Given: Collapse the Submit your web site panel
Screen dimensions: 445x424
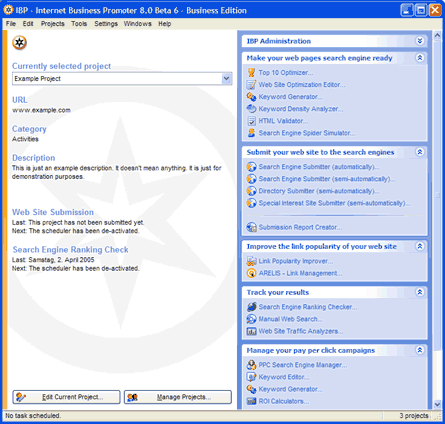Looking at the screenshot, I should coord(420,152).
